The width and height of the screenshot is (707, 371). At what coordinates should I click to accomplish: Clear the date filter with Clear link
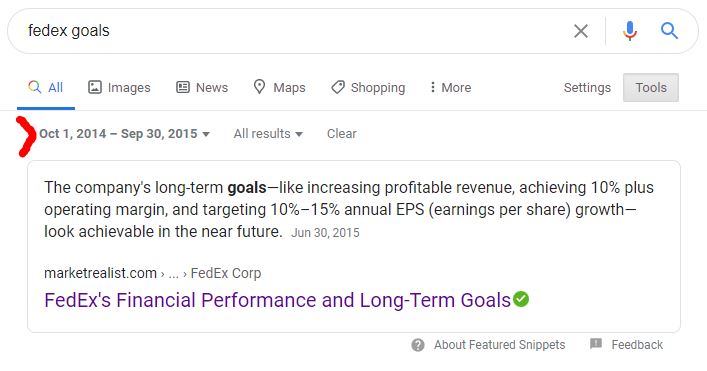click(x=342, y=134)
